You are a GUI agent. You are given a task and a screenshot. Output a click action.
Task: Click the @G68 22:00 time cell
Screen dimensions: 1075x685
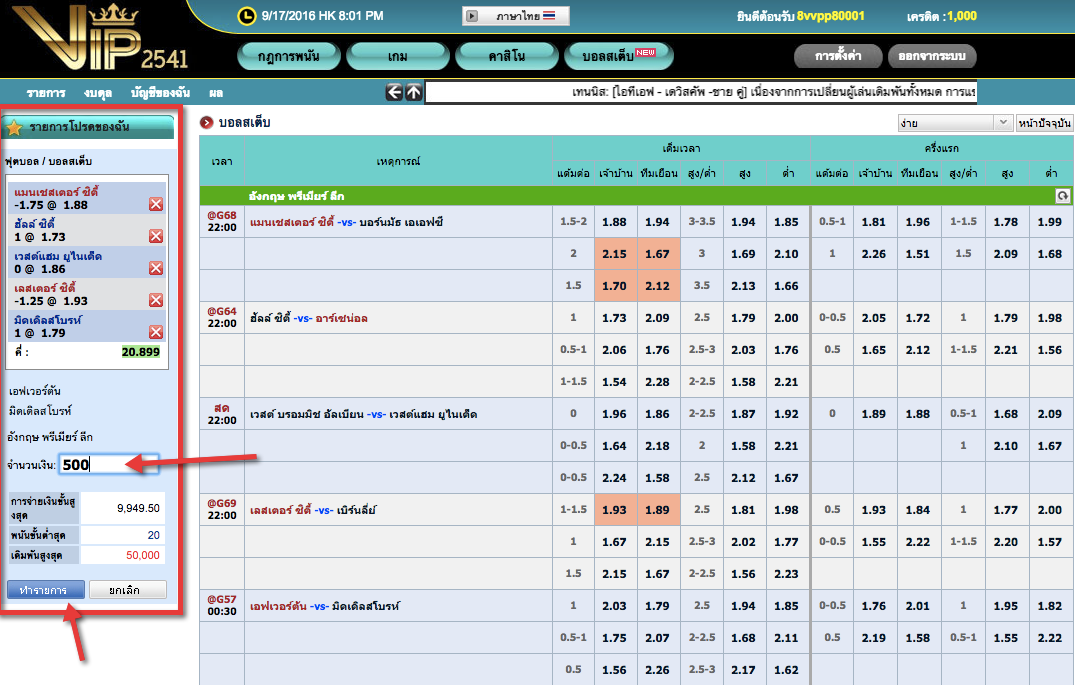(x=221, y=221)
